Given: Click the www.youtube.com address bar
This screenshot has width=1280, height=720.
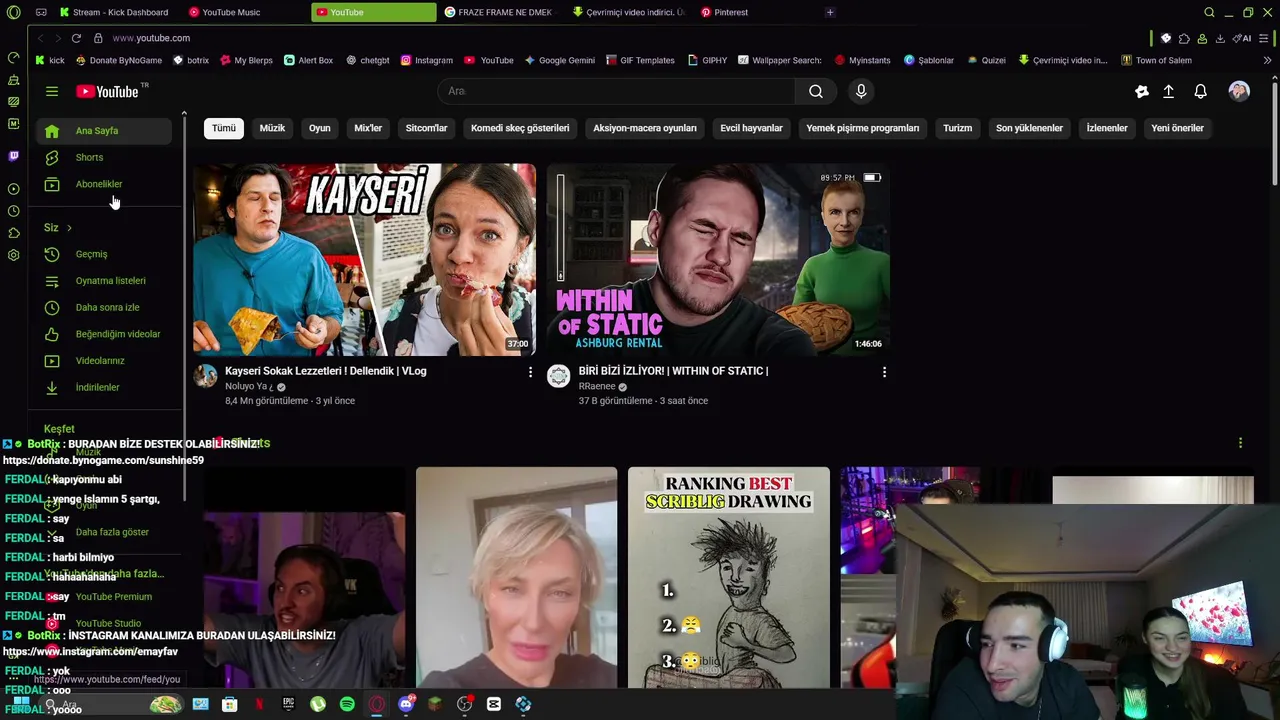Looking at the screenshot, I should coord(151,38).
